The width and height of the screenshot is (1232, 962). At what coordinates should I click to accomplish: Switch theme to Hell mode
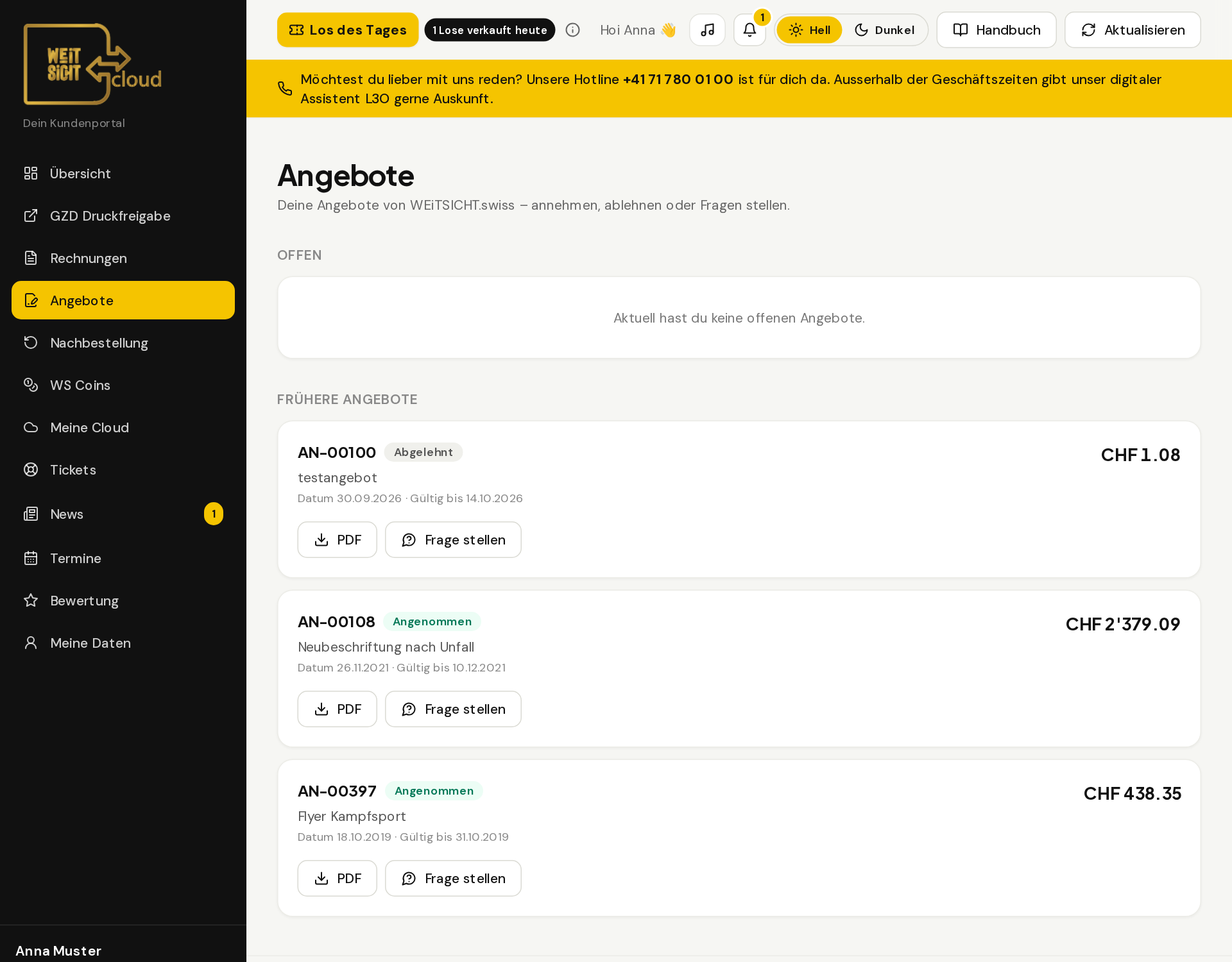click(809, 30)
